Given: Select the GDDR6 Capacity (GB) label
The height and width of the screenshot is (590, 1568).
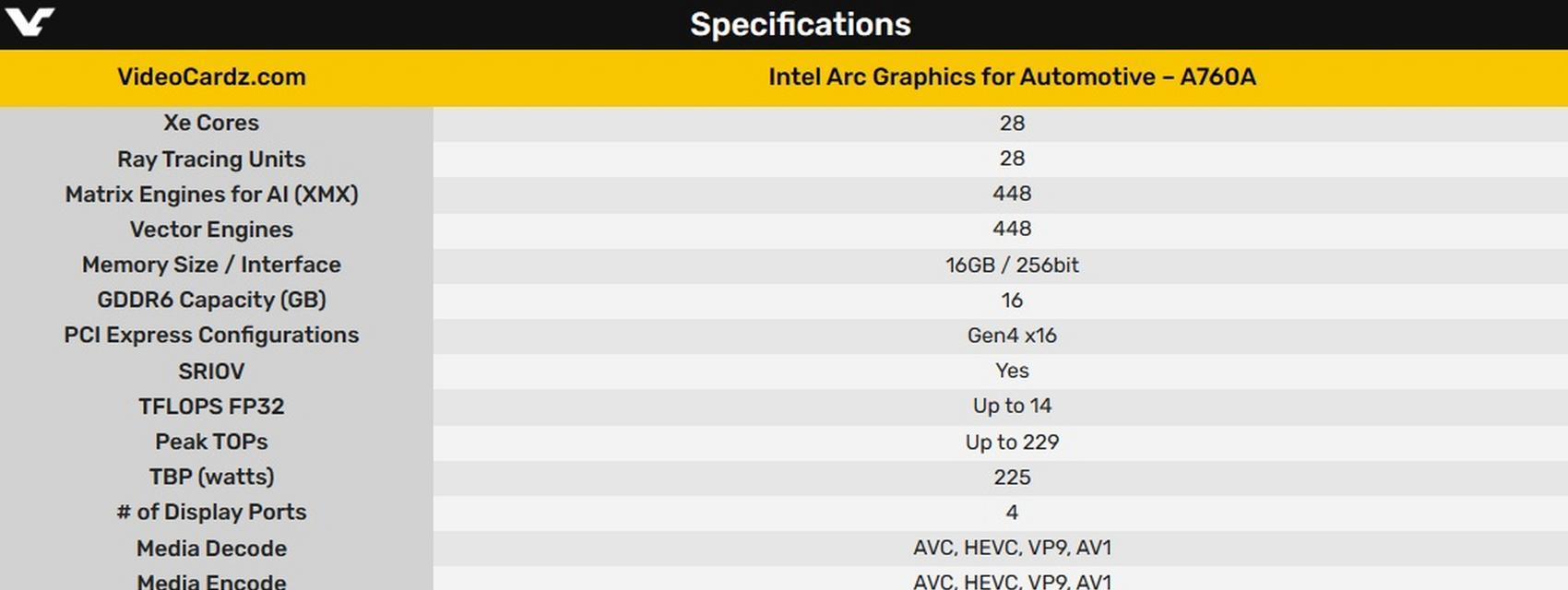Looking at the screenshot, I should pos(211,300).
